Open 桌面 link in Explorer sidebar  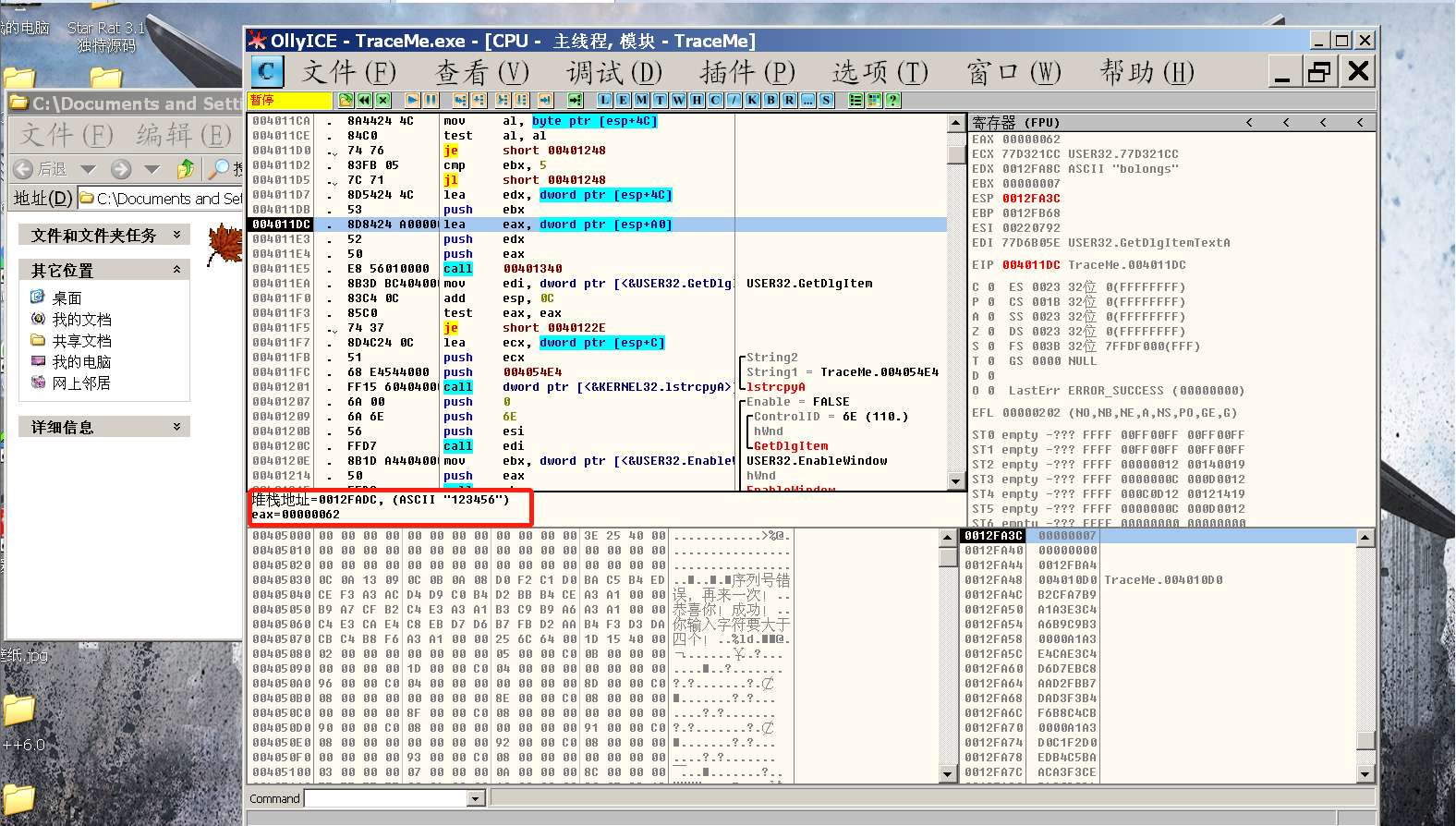[67, 298]
